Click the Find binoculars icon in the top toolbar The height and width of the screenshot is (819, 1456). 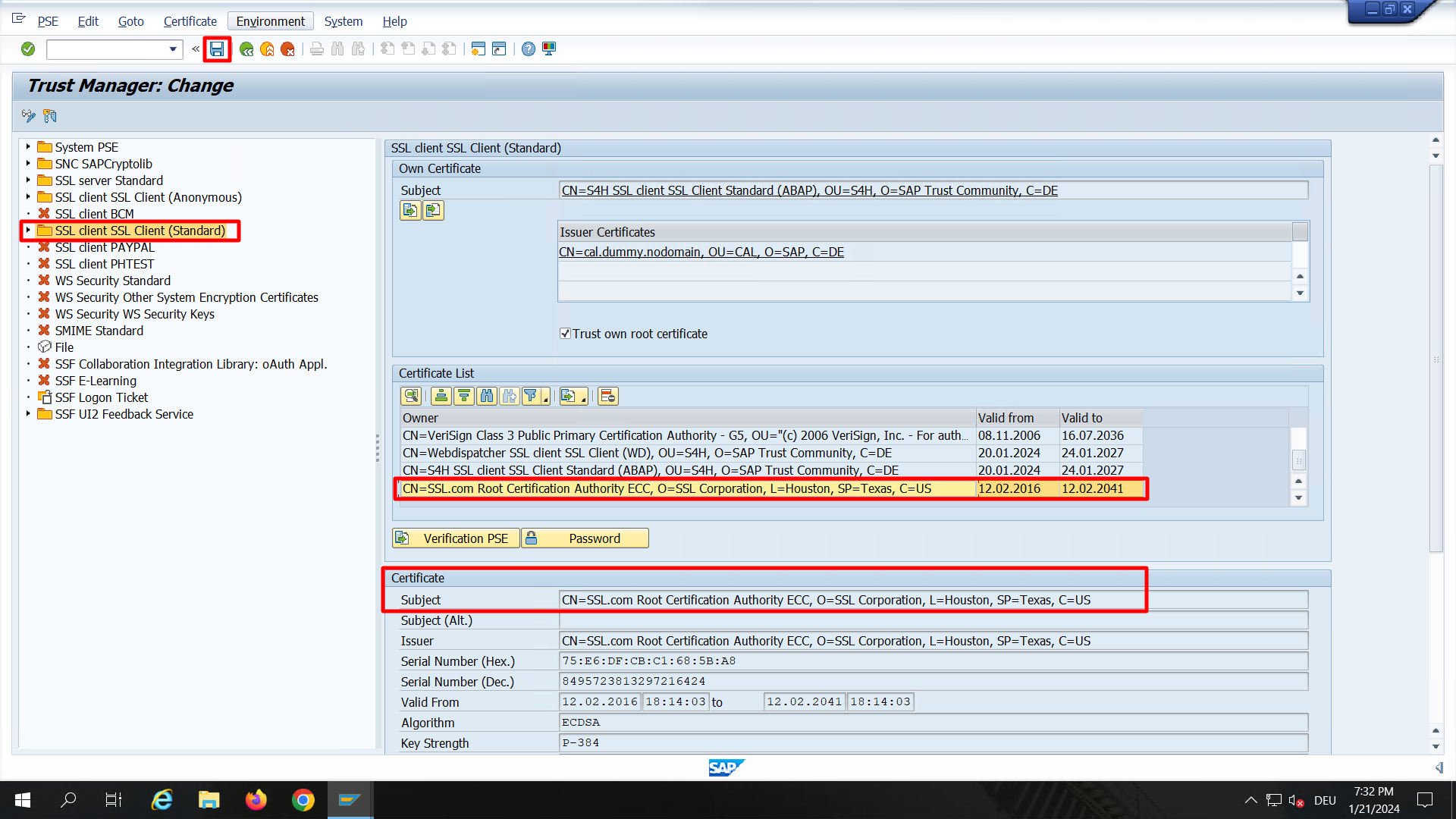click(x=337, y=49)
